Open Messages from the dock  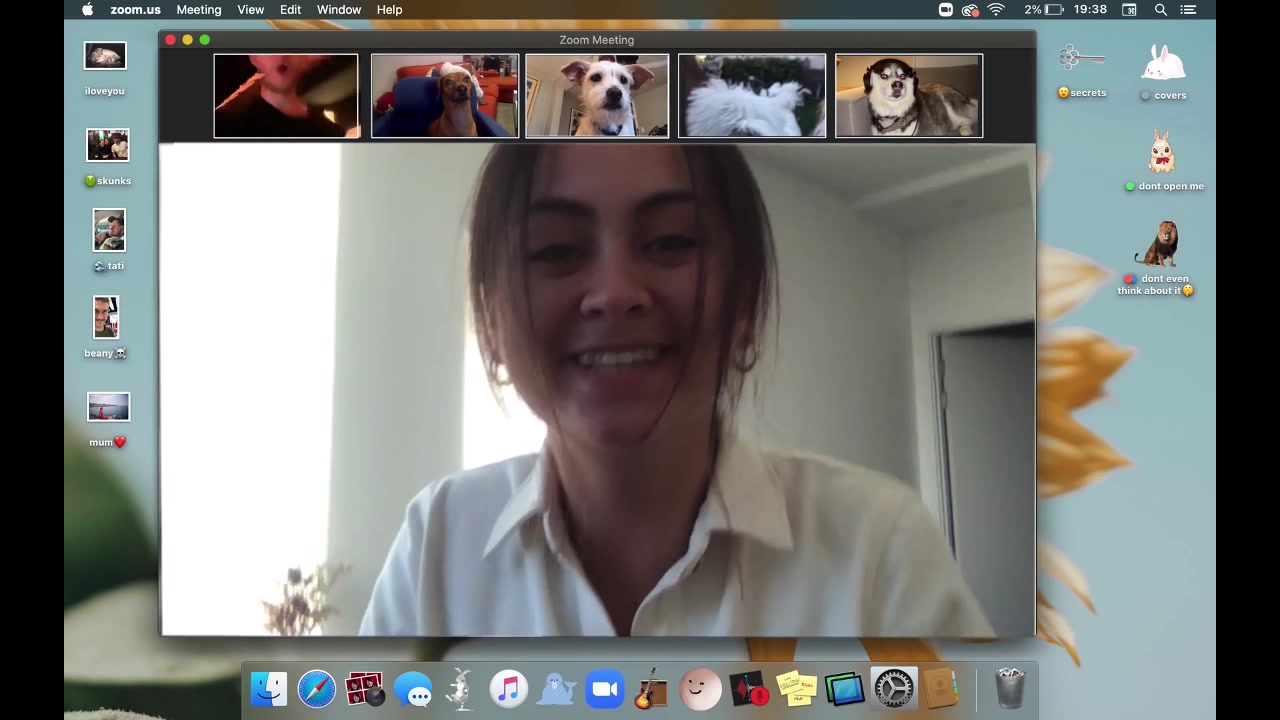pyautogui.click(x=413, y=690)
